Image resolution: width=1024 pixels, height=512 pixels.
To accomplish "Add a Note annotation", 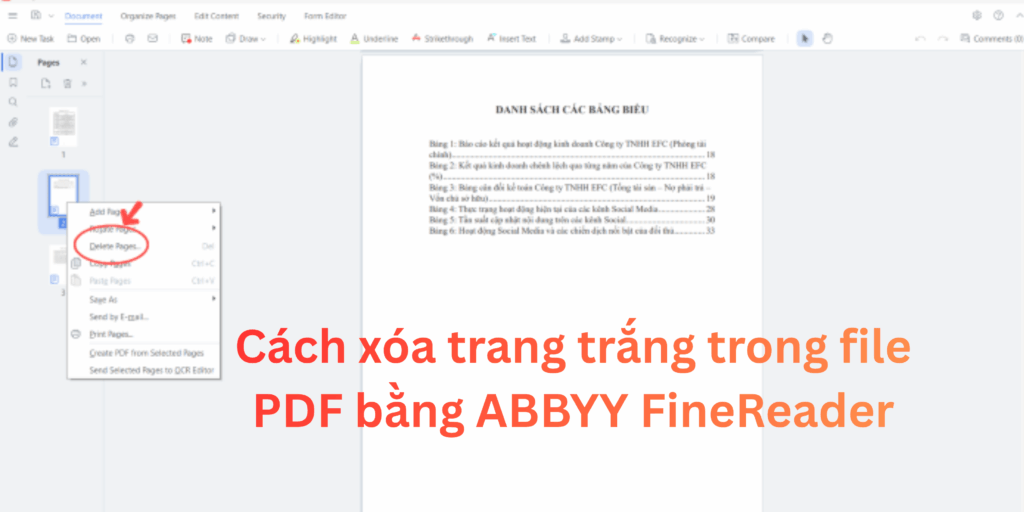I will (197, 39).
